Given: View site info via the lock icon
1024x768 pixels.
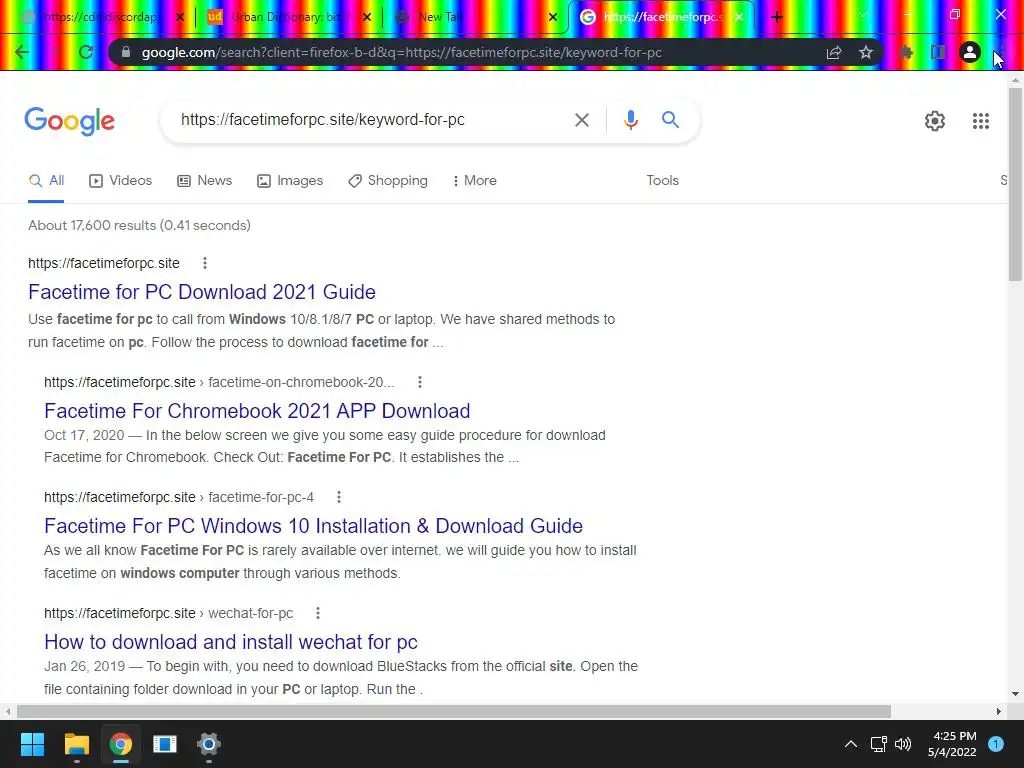Looking at the screenshot, I should coord(126,52).
